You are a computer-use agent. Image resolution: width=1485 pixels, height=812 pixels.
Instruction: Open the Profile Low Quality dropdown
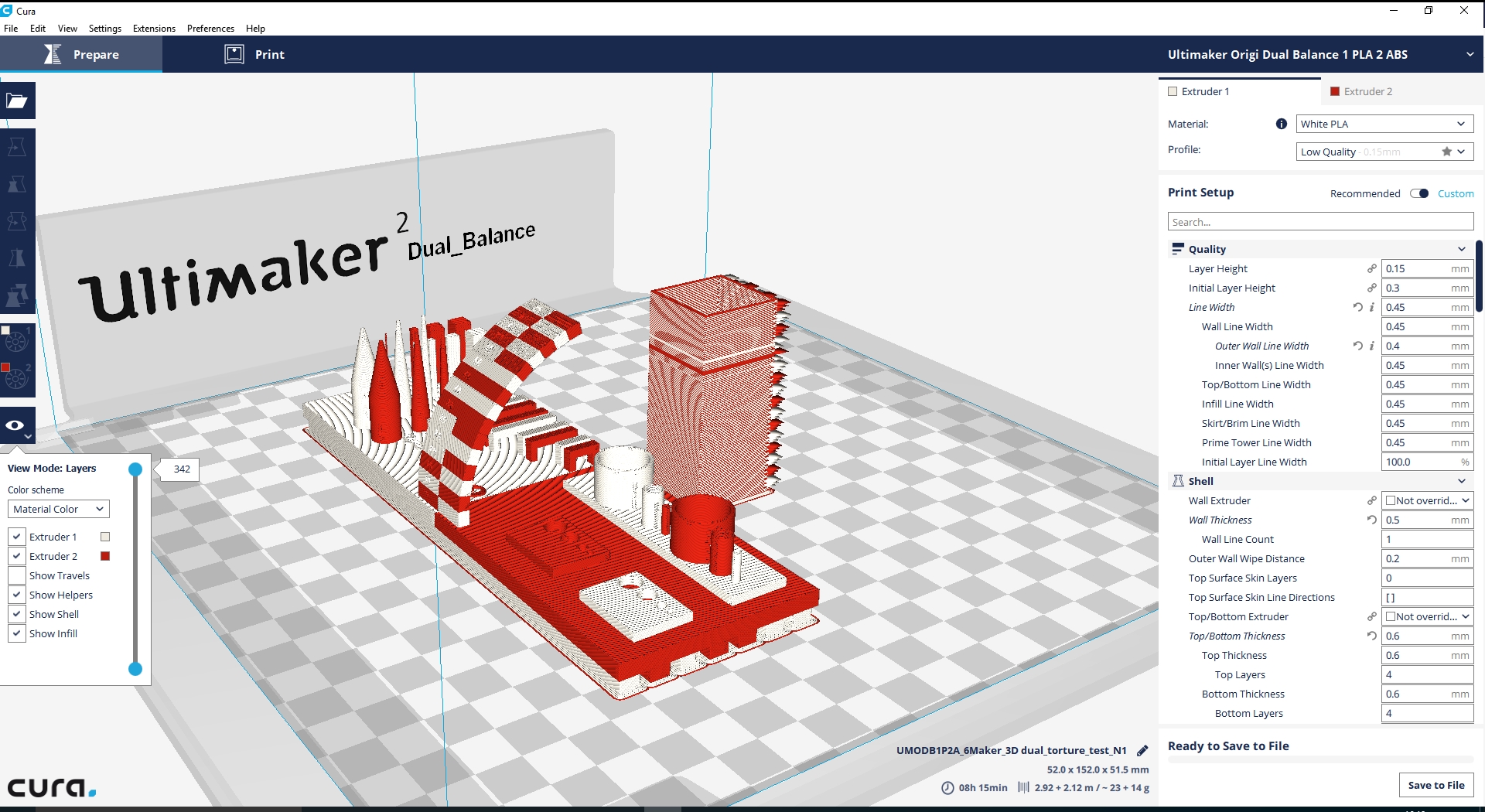(x=1384, y=152)
